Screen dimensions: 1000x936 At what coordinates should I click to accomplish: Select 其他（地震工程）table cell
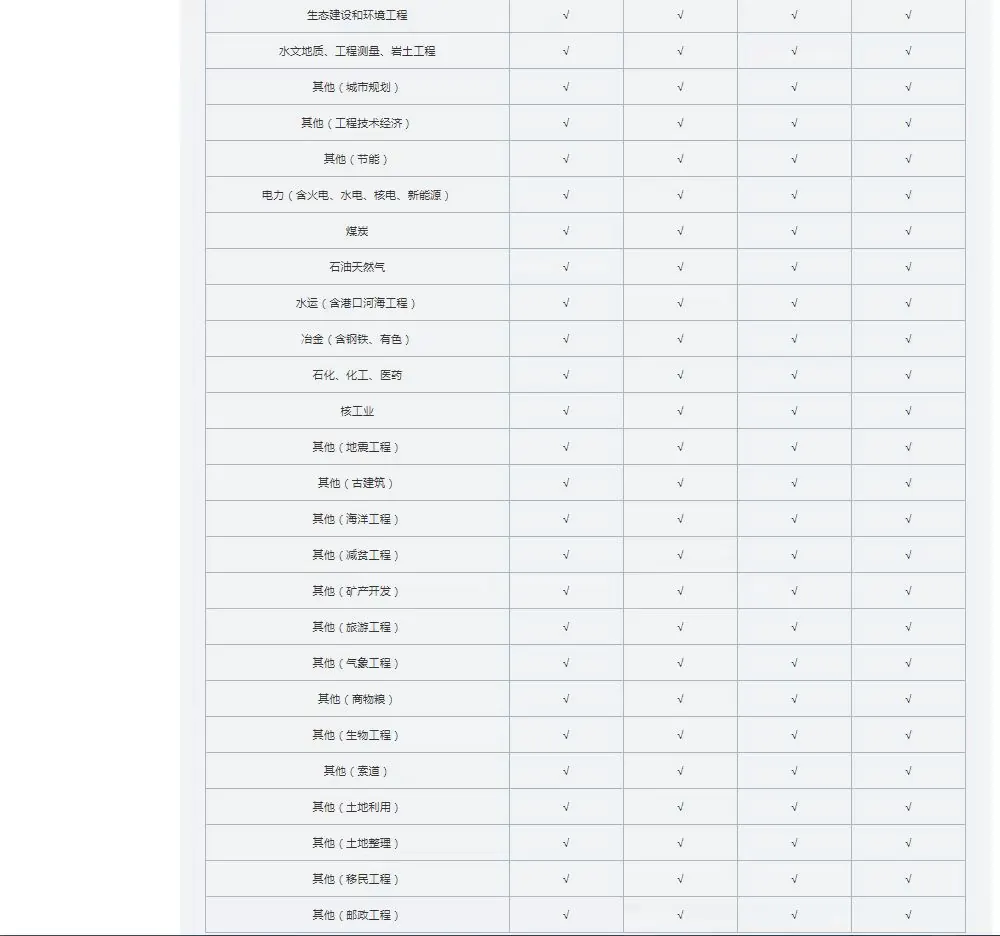pyautogui.click(x=357, y=447)
